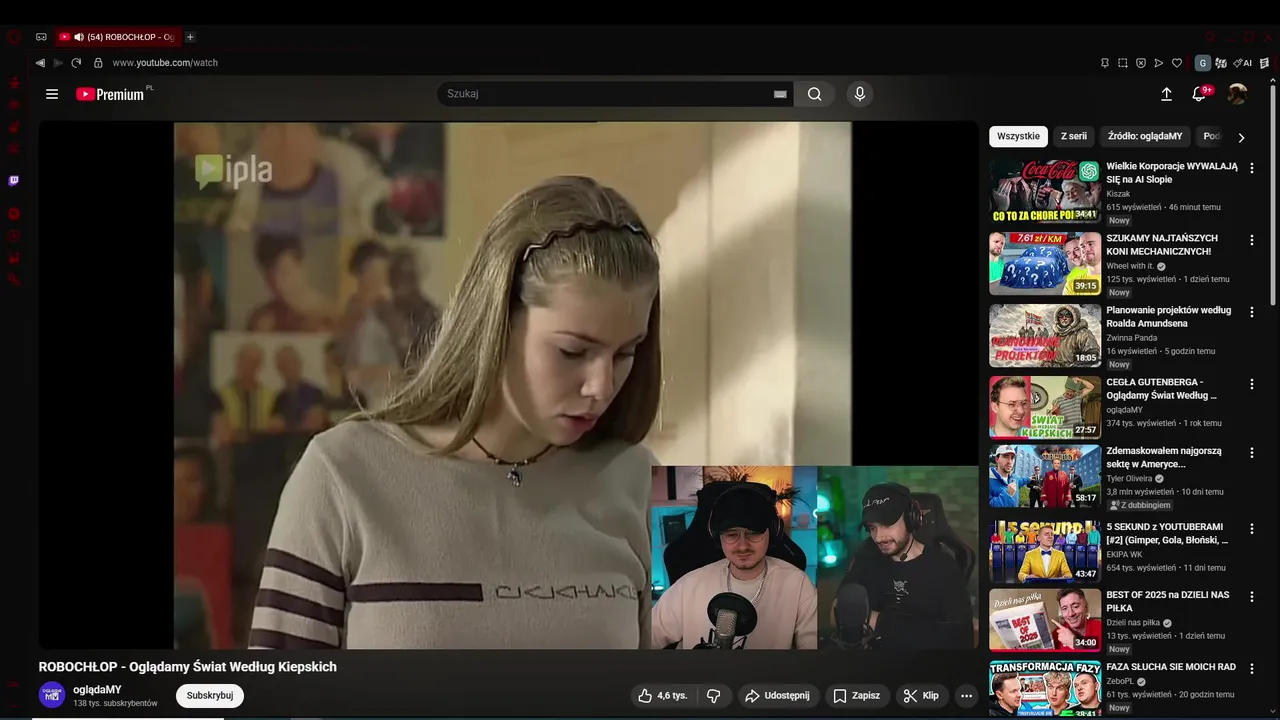1280x720 pixels.
Task: Open options for FAZA SŁUCHA SIE video
Action: pyautogui.click(x=1251, y=668)
